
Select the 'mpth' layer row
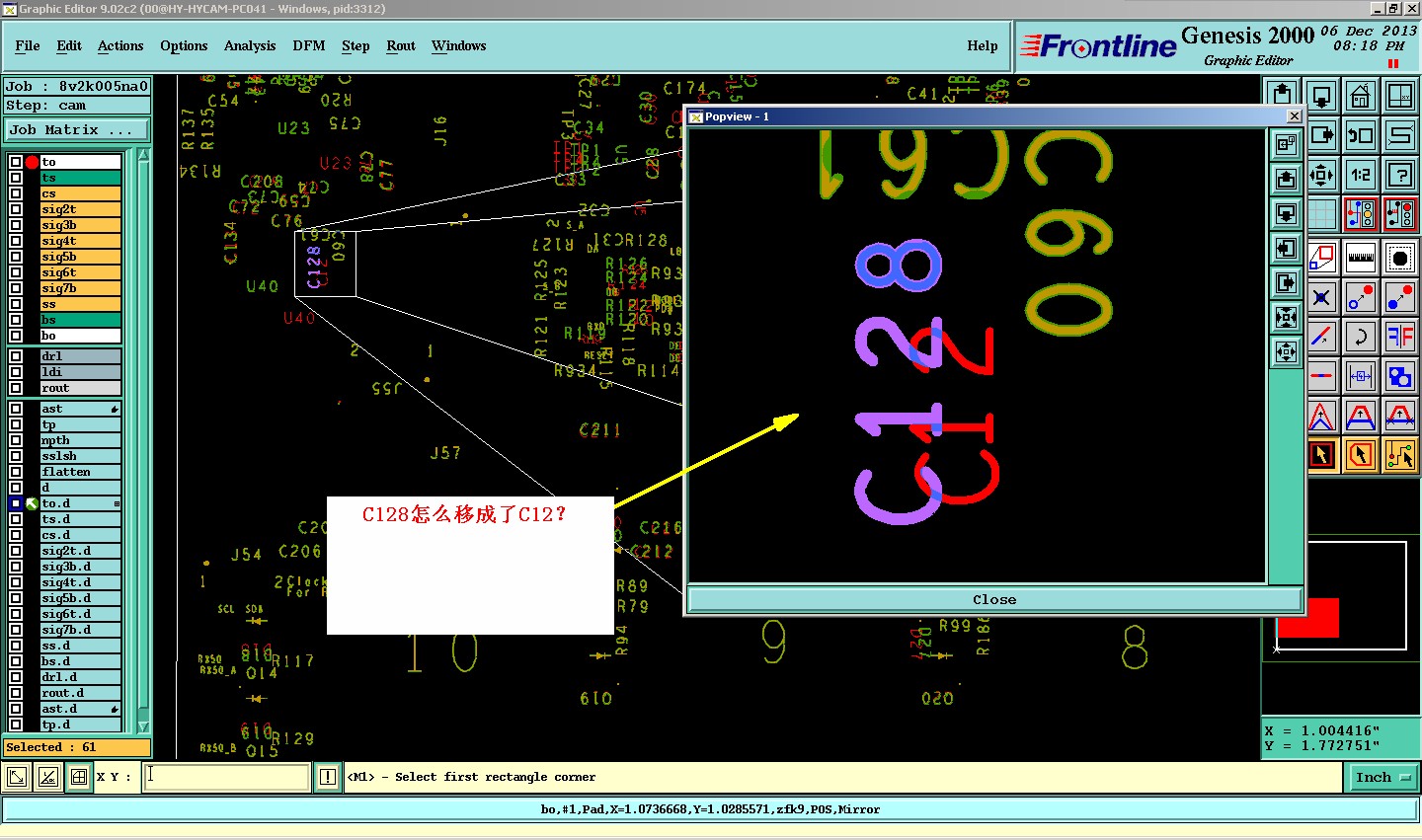tap(80, 440)
